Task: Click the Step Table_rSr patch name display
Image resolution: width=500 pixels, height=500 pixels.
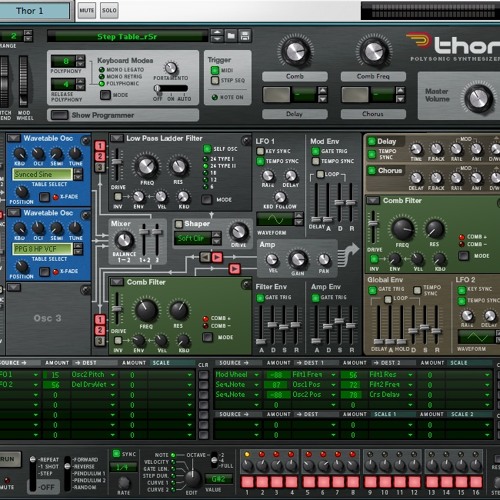Action: click(x=127, y=36)
